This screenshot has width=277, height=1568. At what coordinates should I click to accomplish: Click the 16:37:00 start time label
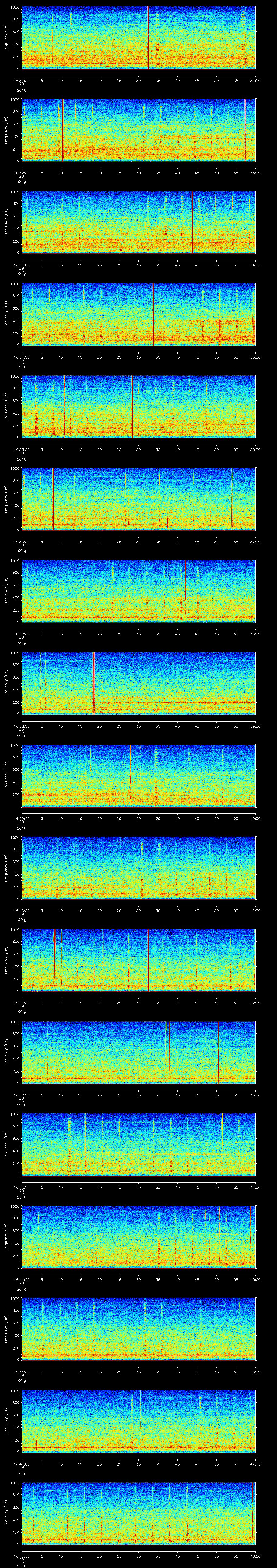click(21, 634)
